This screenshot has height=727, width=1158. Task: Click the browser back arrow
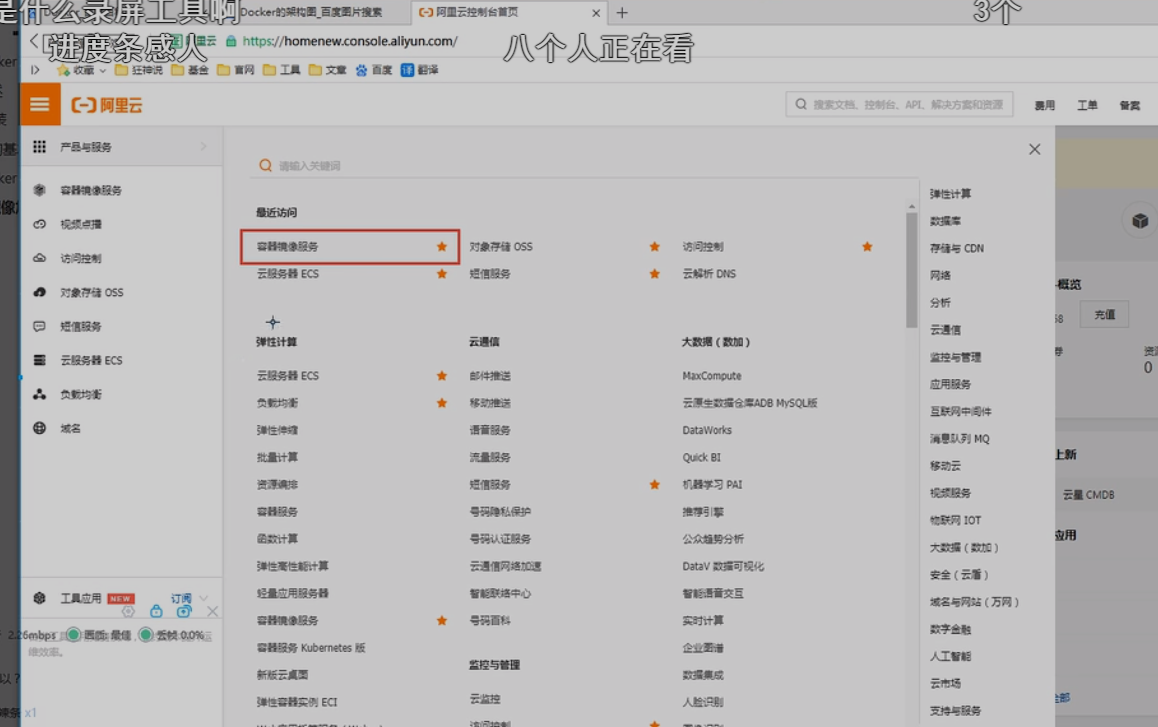tap(34, 41)
